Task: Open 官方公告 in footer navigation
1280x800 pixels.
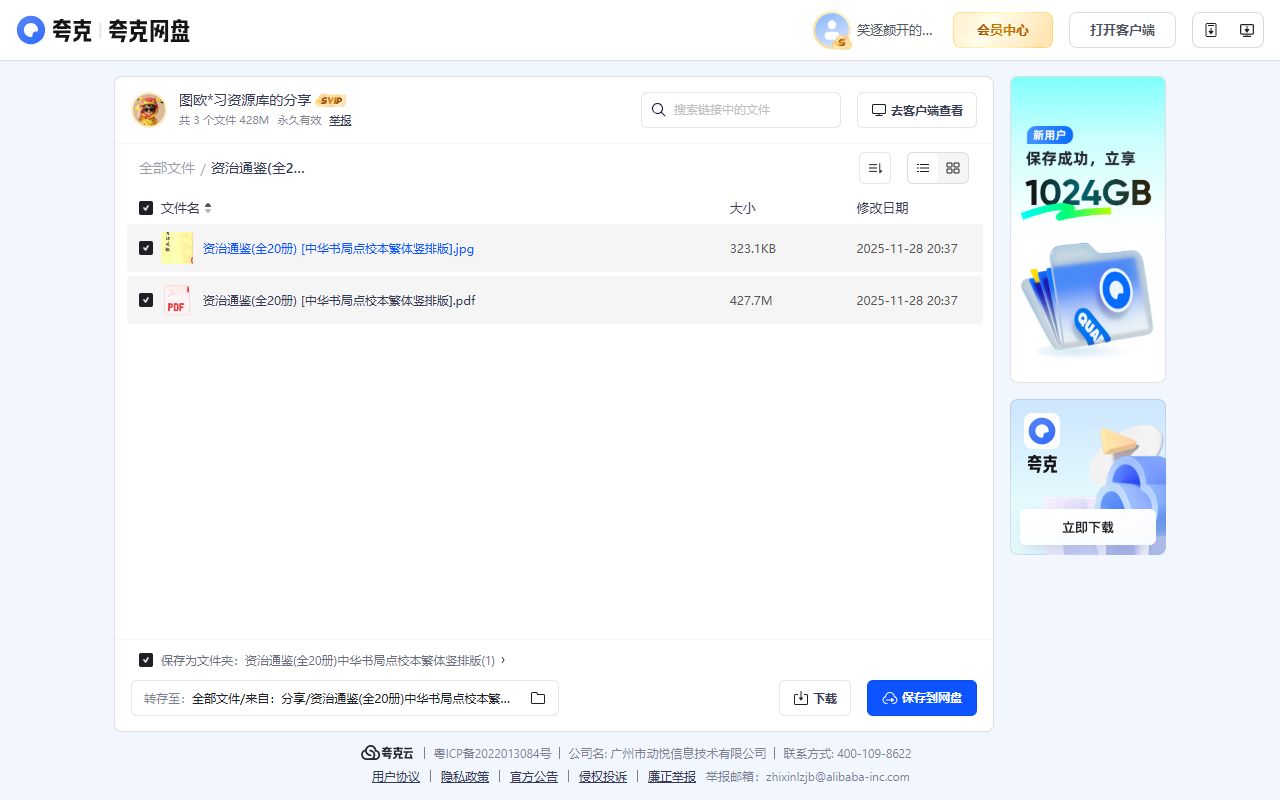Action: tap(533, 776)
